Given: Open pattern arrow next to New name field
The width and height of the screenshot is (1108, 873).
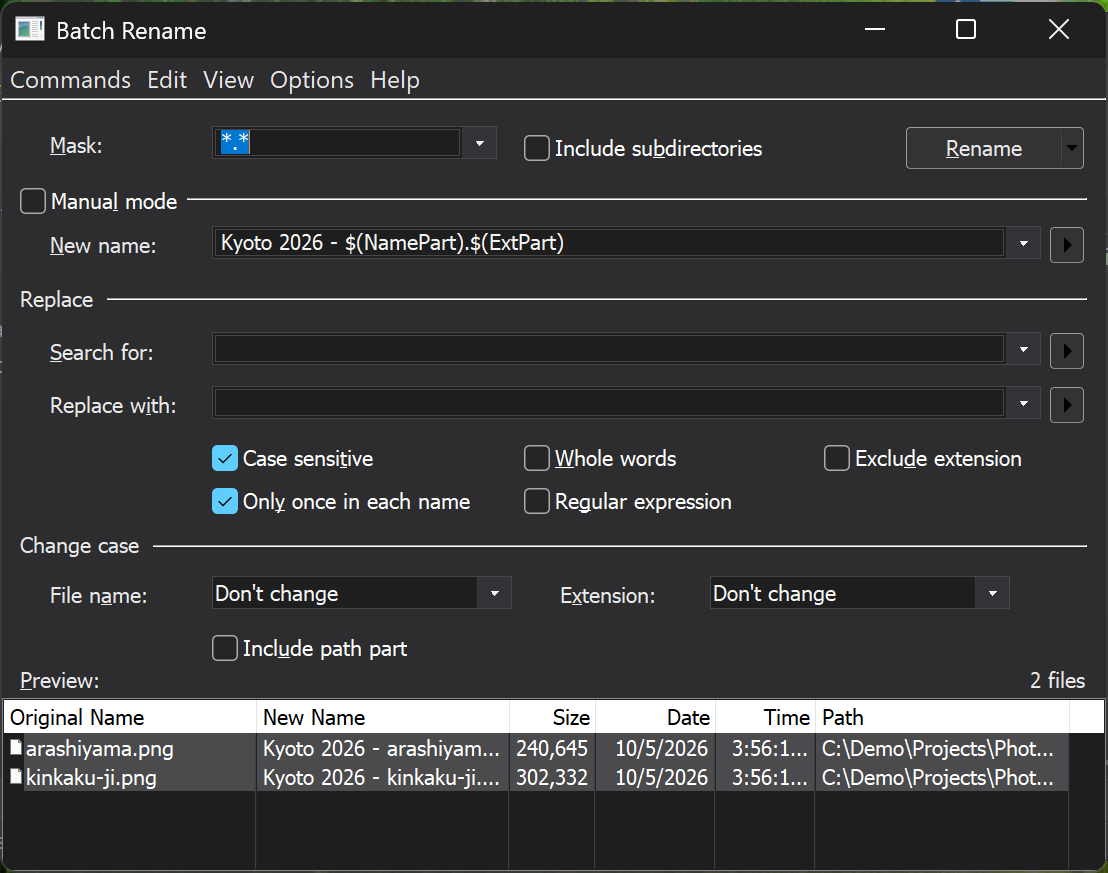Looking at the screenshot, I should 1066,245.
